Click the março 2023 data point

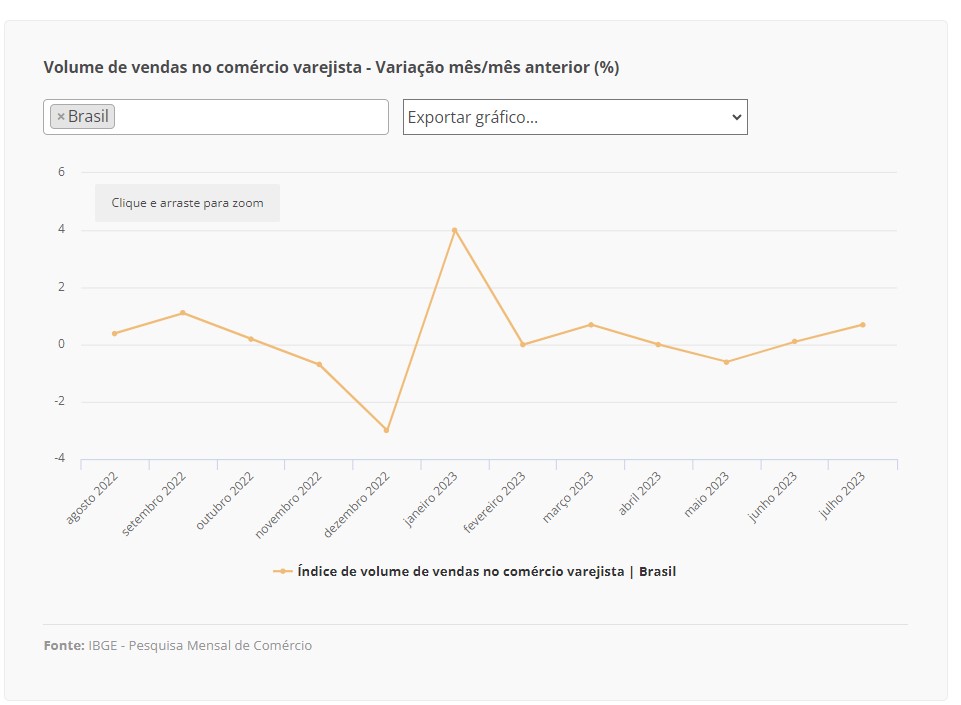click(591, 324)
